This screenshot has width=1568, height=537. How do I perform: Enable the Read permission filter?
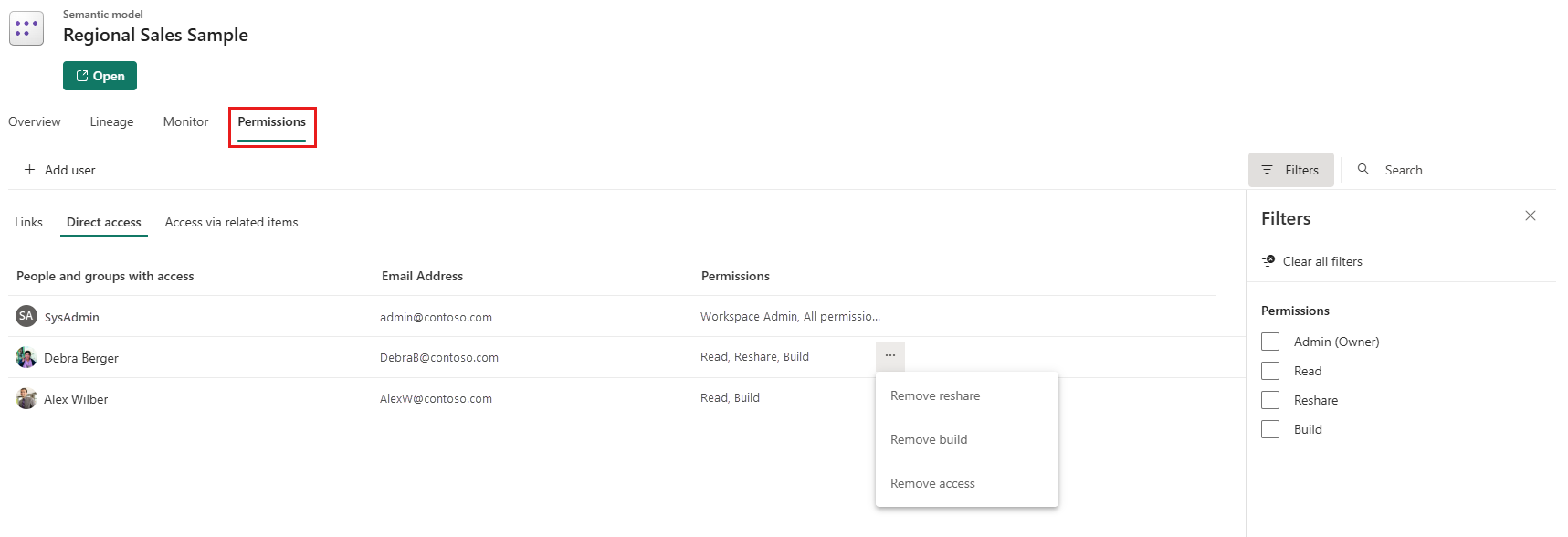click(1270, 371)
